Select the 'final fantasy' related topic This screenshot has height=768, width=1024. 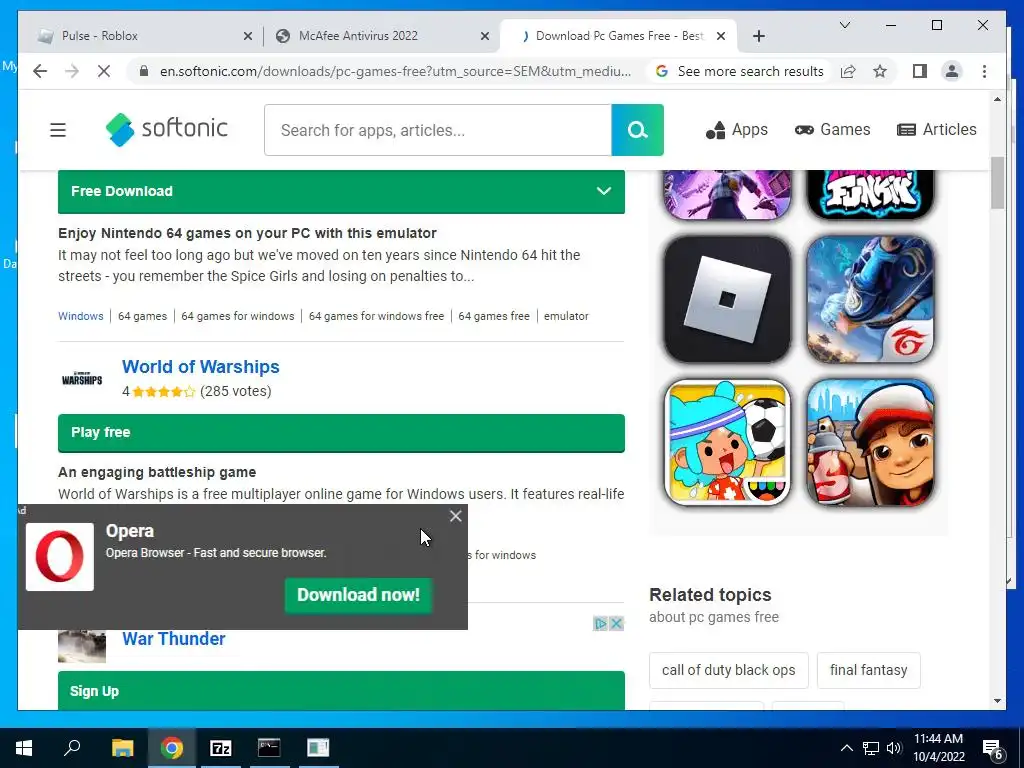point(869,670)
